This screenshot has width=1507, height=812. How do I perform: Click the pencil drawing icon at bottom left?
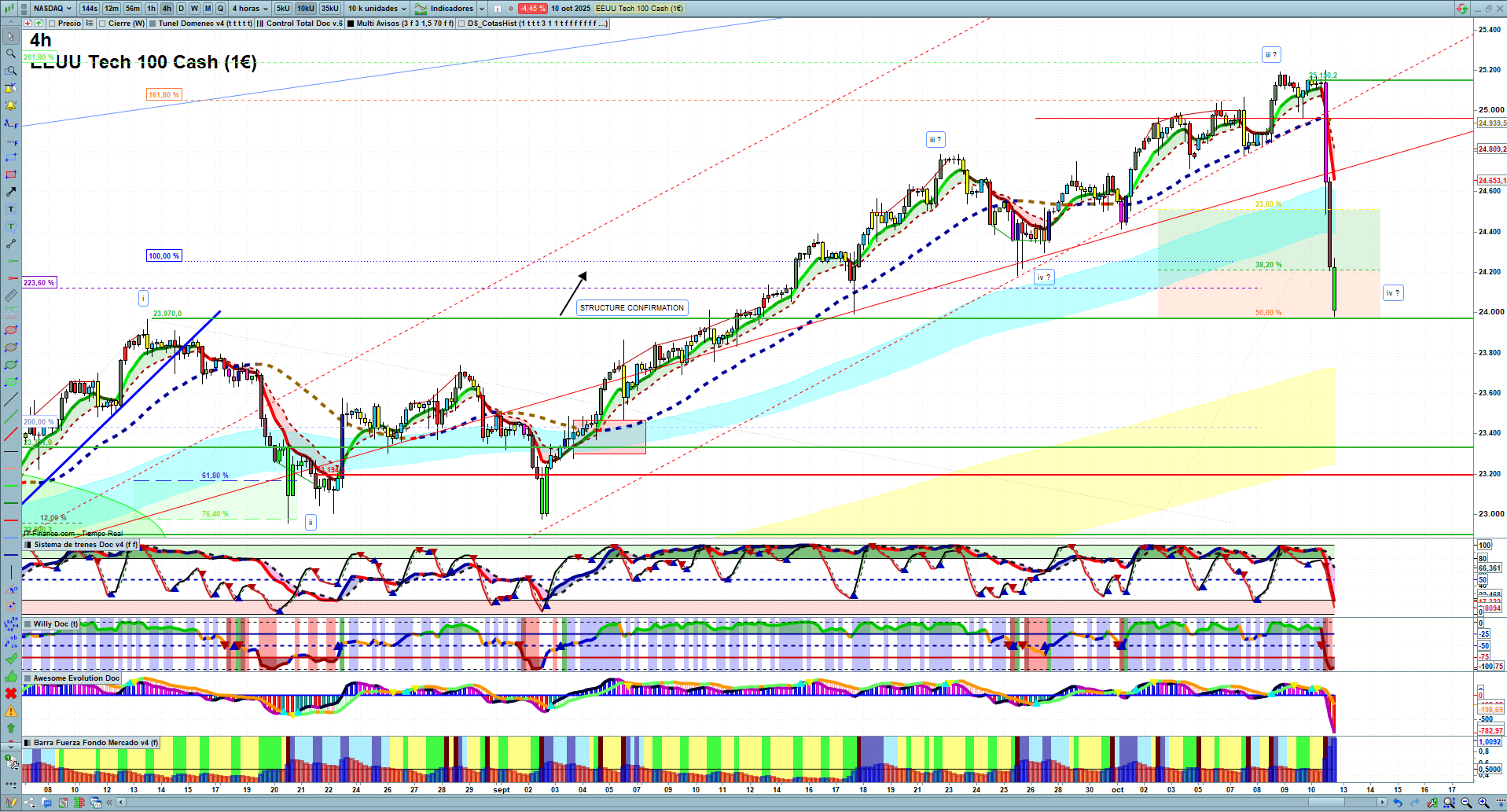(x=11, y=803)
